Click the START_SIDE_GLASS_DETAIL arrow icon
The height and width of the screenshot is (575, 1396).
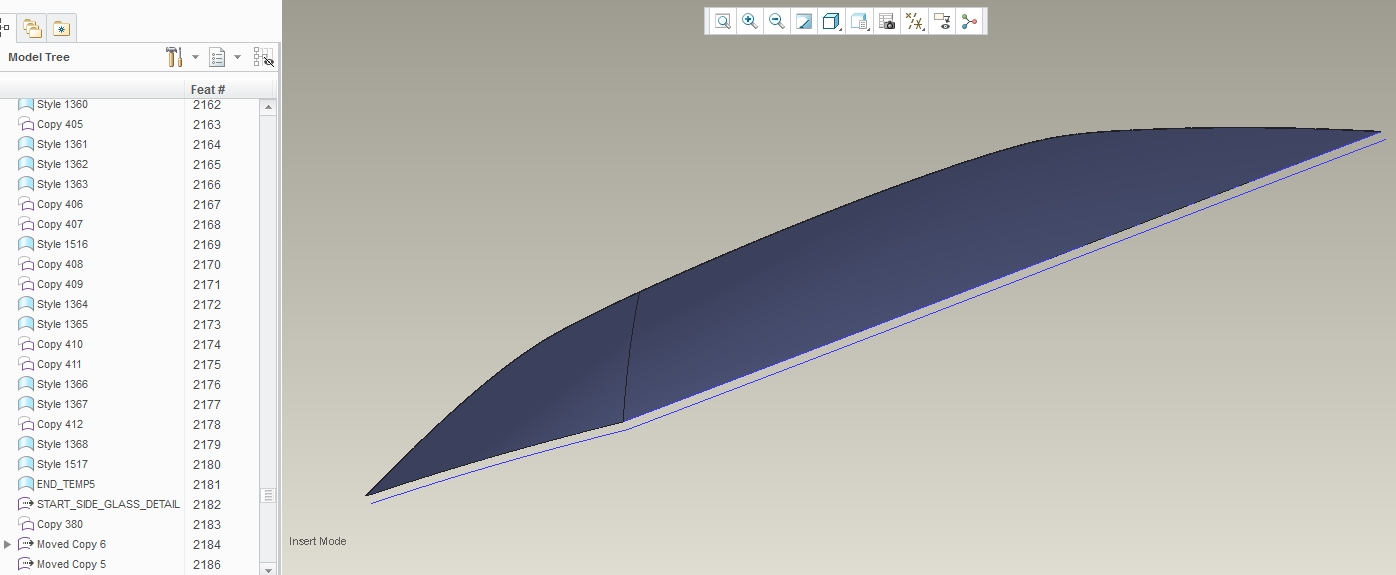(x=26, y=504)
